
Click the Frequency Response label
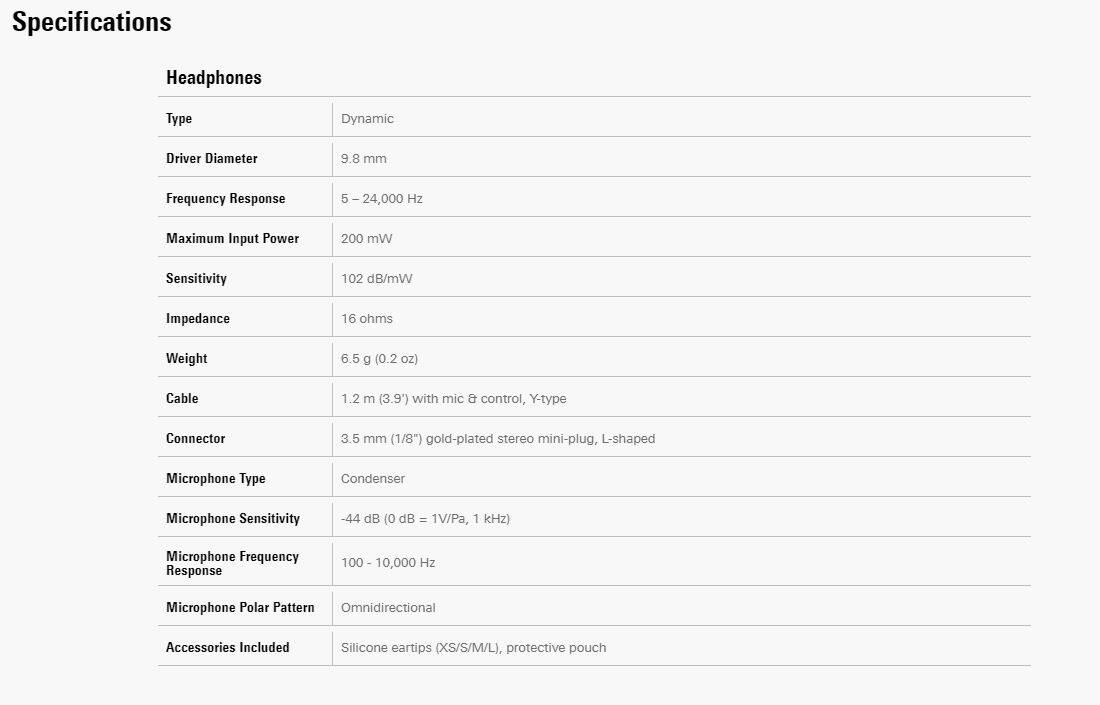(x=225, y=199)
